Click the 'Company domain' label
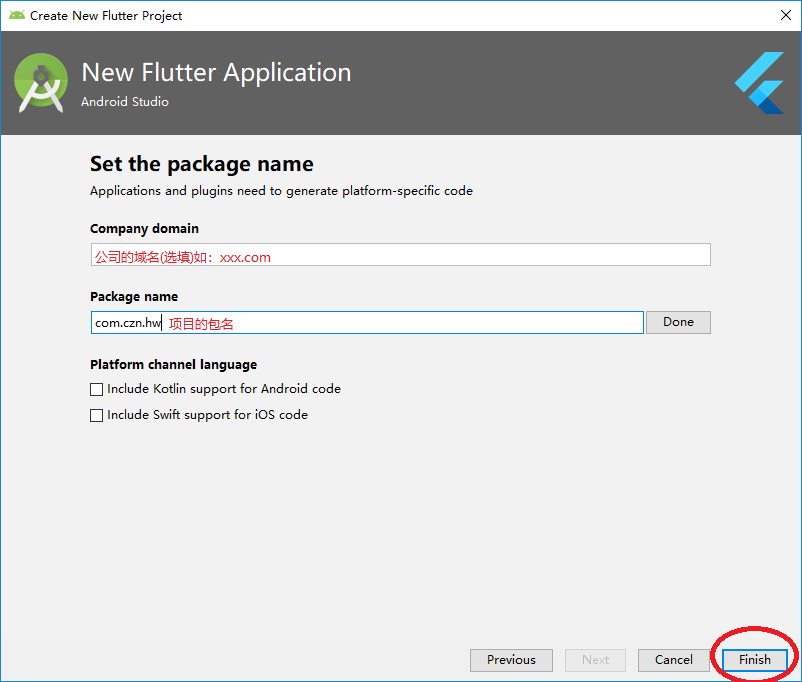The image size is (802, 682). (144, 229)
